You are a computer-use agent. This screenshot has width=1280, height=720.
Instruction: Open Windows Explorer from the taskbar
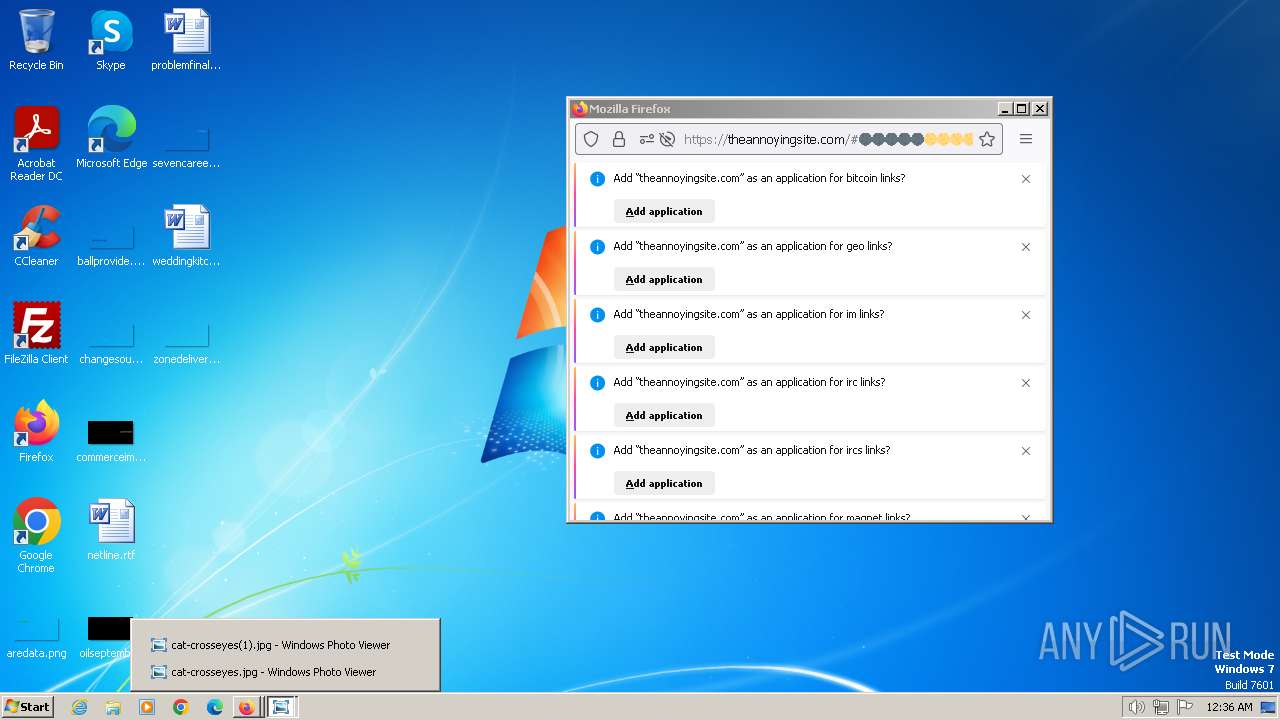pyautogui.click(x=113, y=707)
